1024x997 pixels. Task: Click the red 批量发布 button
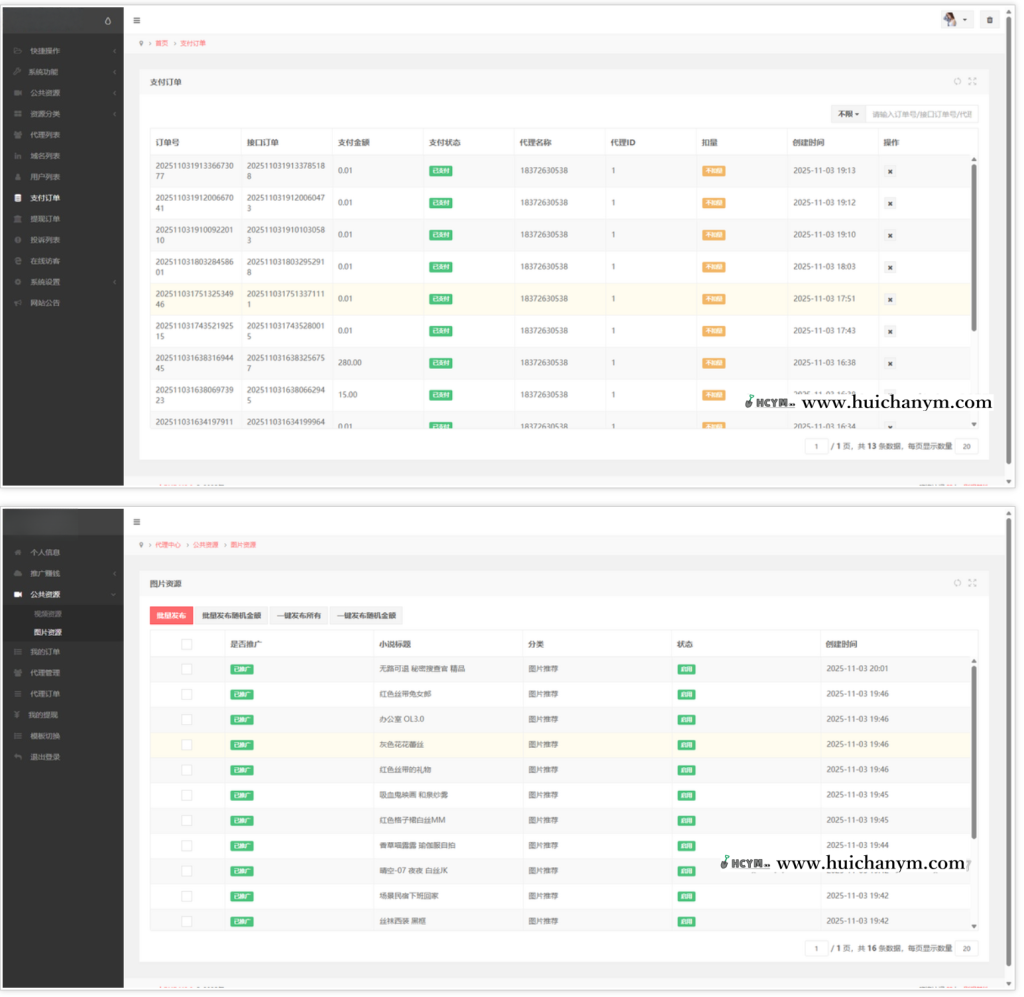coord(170,616)
